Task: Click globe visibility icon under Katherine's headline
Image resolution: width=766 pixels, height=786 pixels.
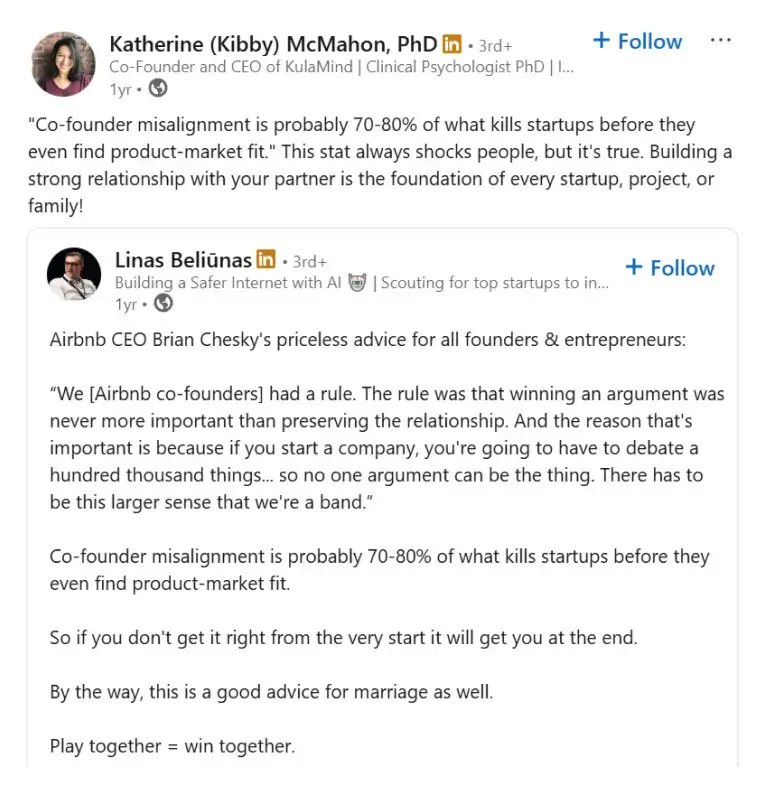Action: (158, 88)
